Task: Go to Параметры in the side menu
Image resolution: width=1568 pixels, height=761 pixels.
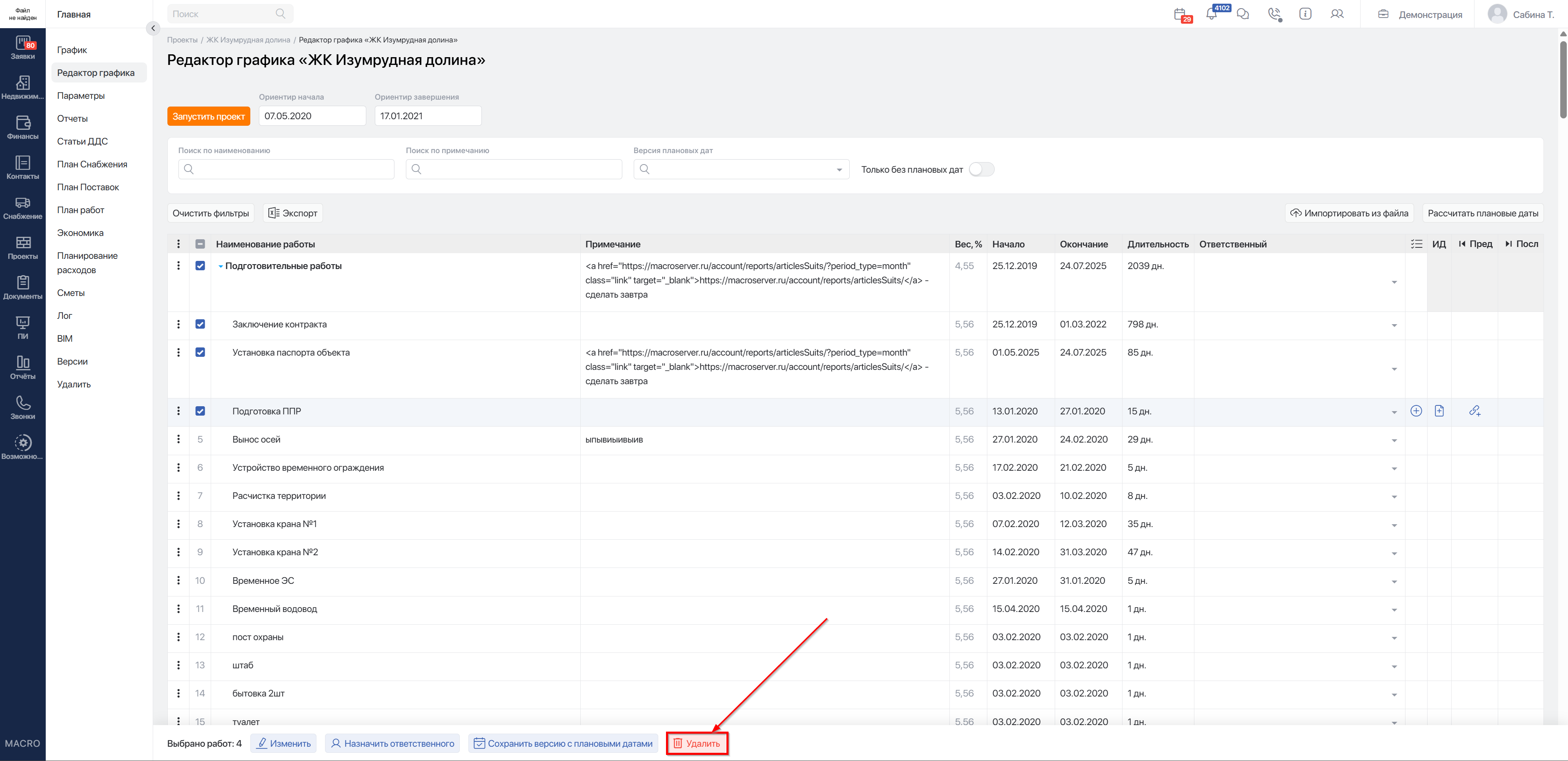Action: [81, 96]
